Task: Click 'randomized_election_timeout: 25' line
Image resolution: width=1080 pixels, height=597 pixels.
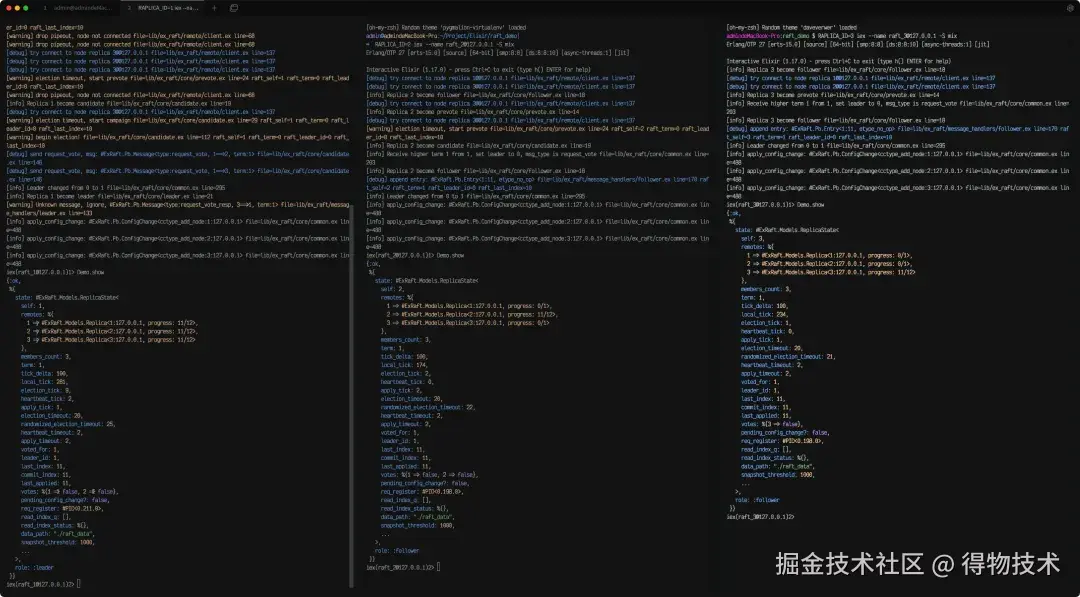Action: click(68, 424)
